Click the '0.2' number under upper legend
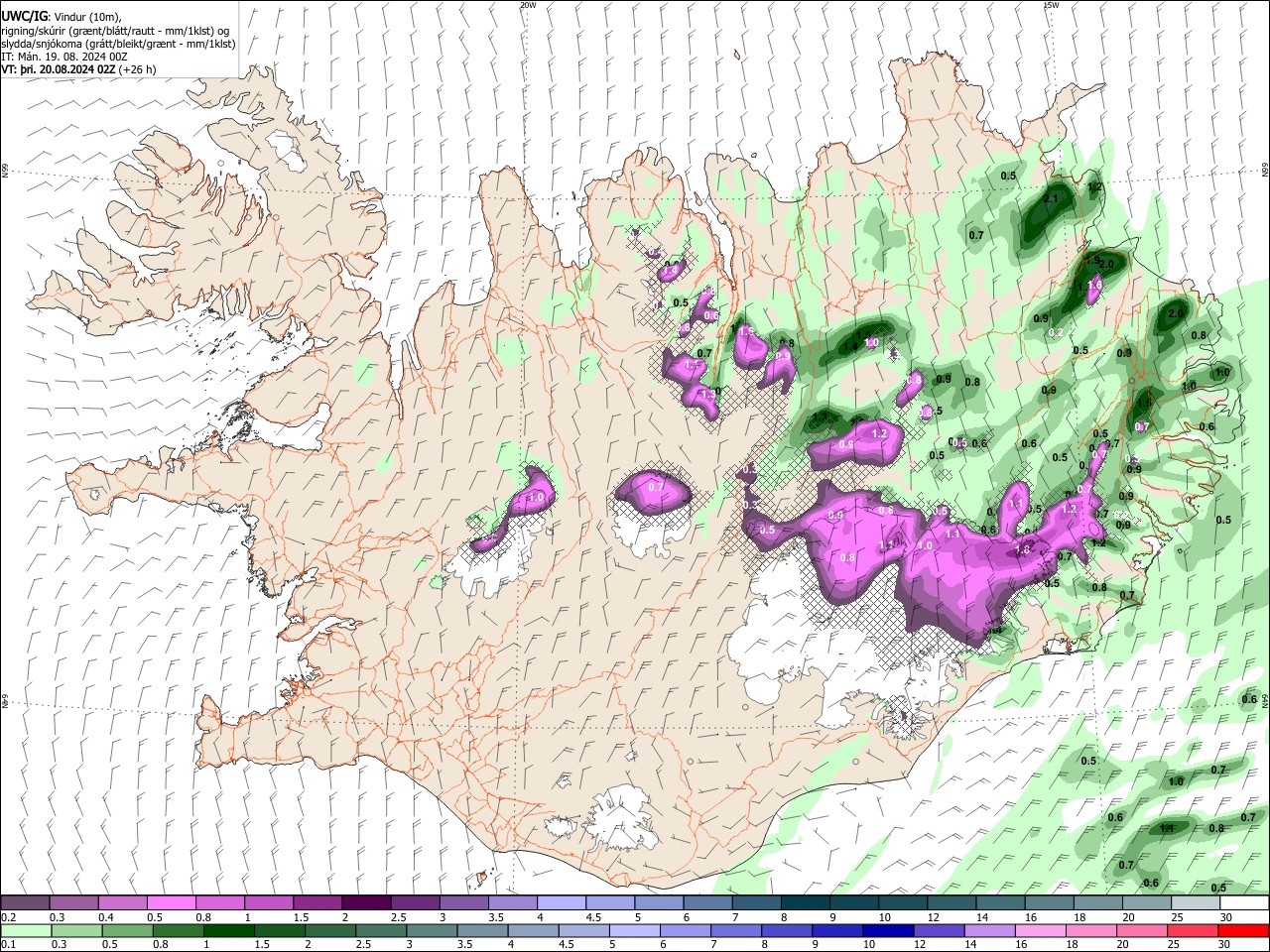Image resolution: width=1270 pixels, height=952 pixels. 8,917
